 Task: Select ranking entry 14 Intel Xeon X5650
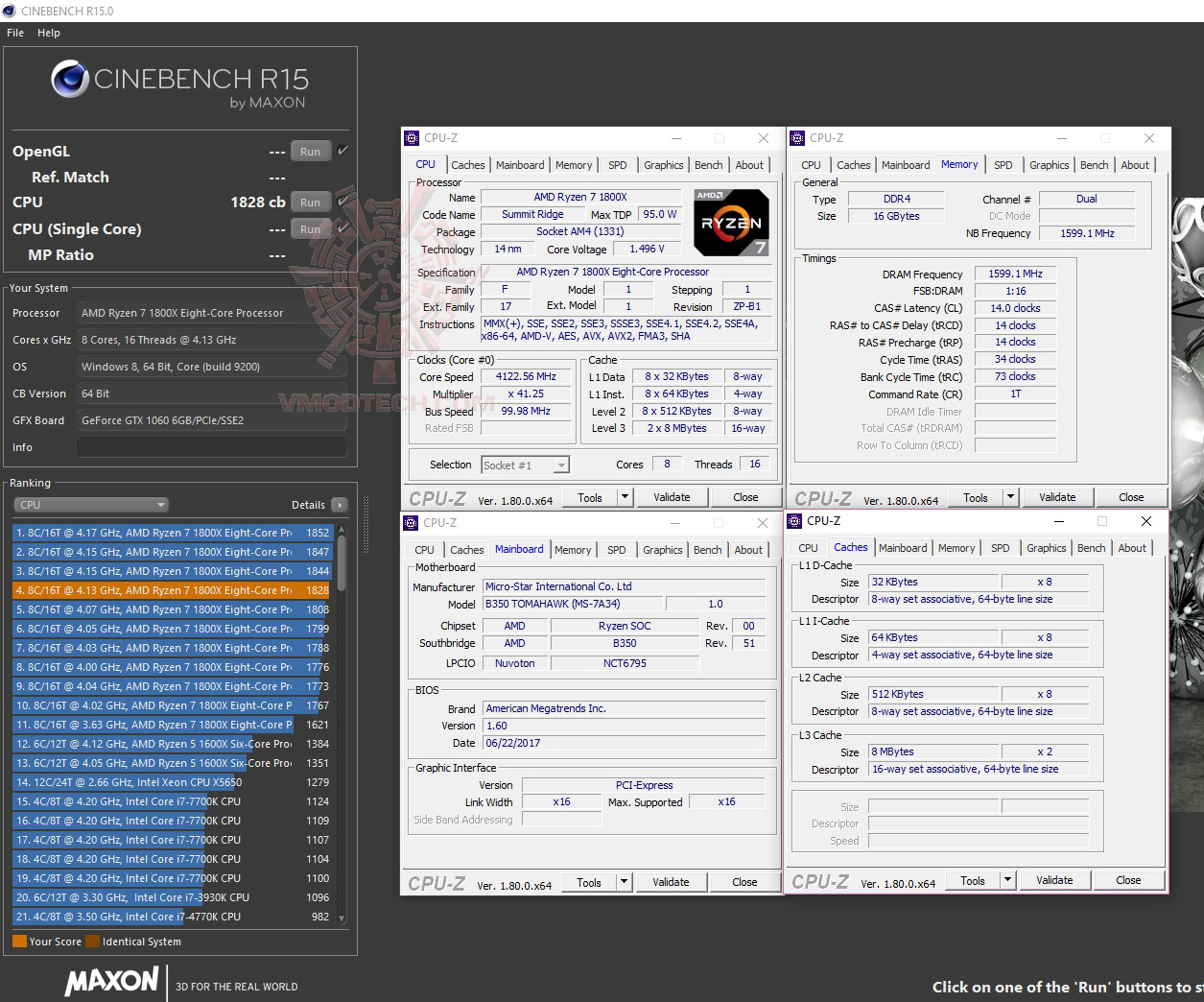172,782
